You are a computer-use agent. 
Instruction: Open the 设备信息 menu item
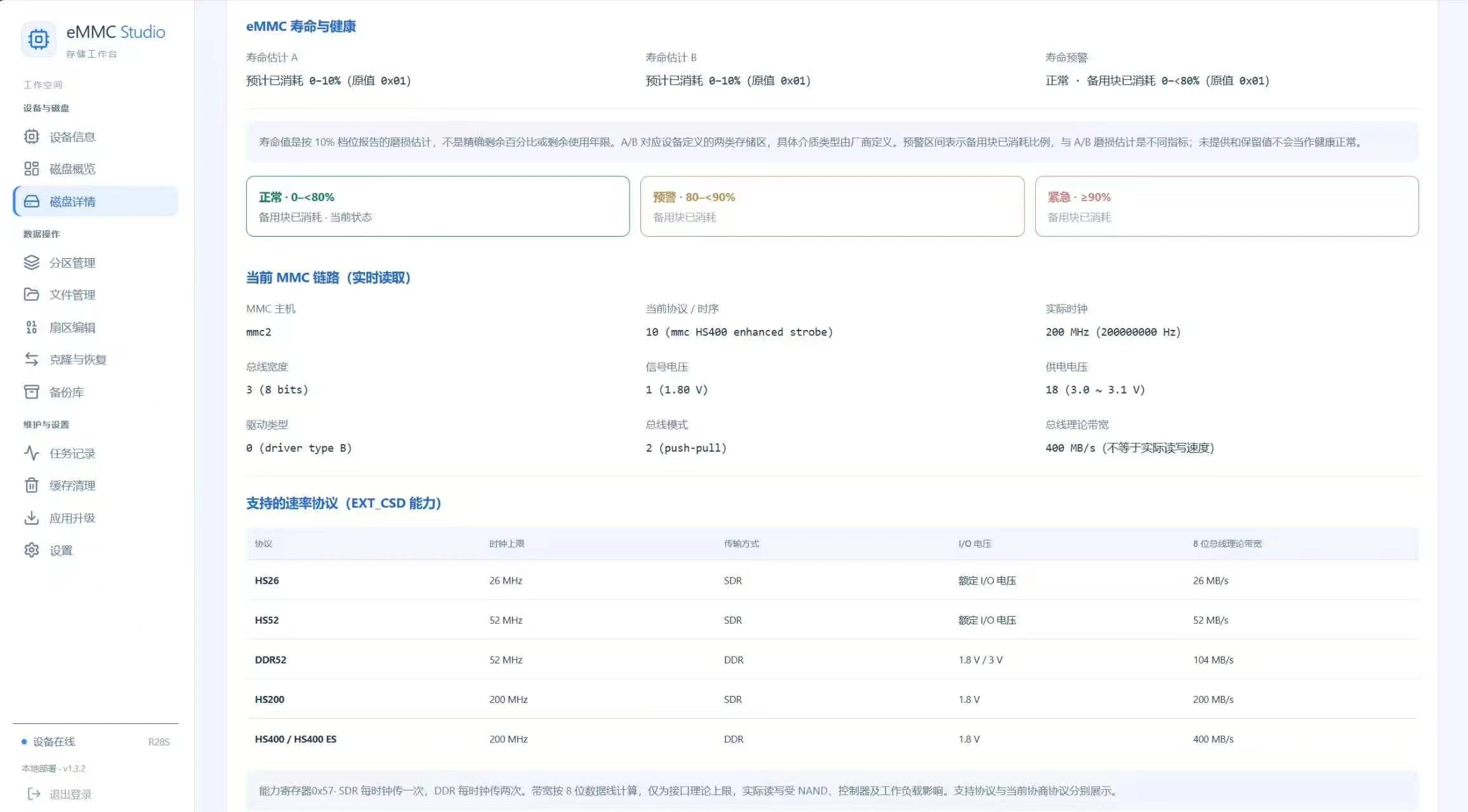[x=95, y=136]
